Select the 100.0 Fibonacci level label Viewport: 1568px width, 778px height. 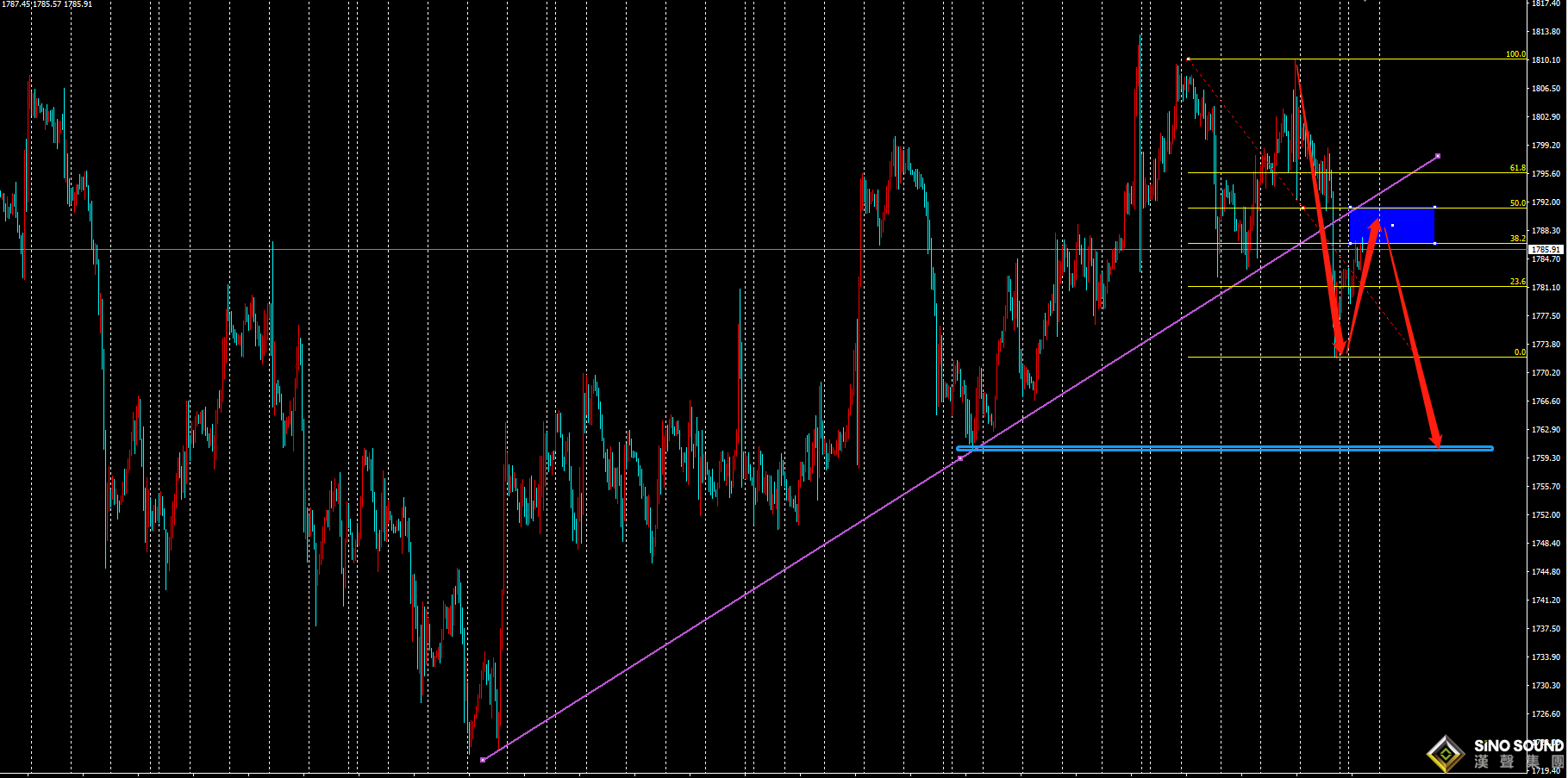tap(1515, 54)
